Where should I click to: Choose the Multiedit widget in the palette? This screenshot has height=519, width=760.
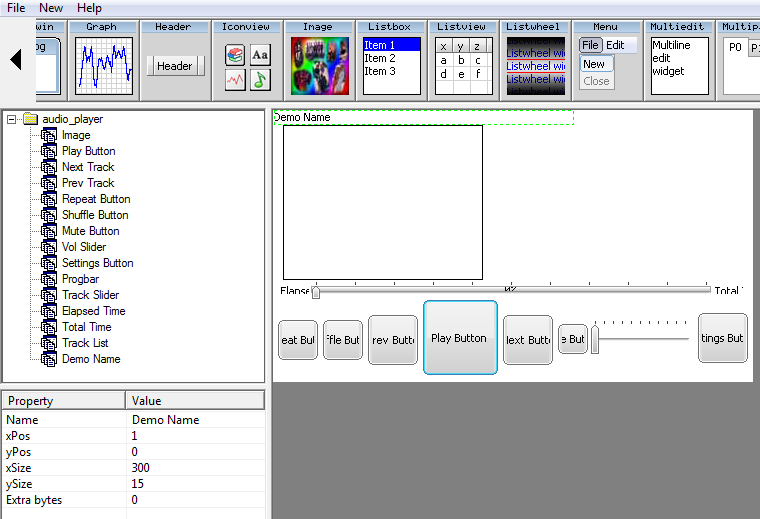(x=679, y=65)
